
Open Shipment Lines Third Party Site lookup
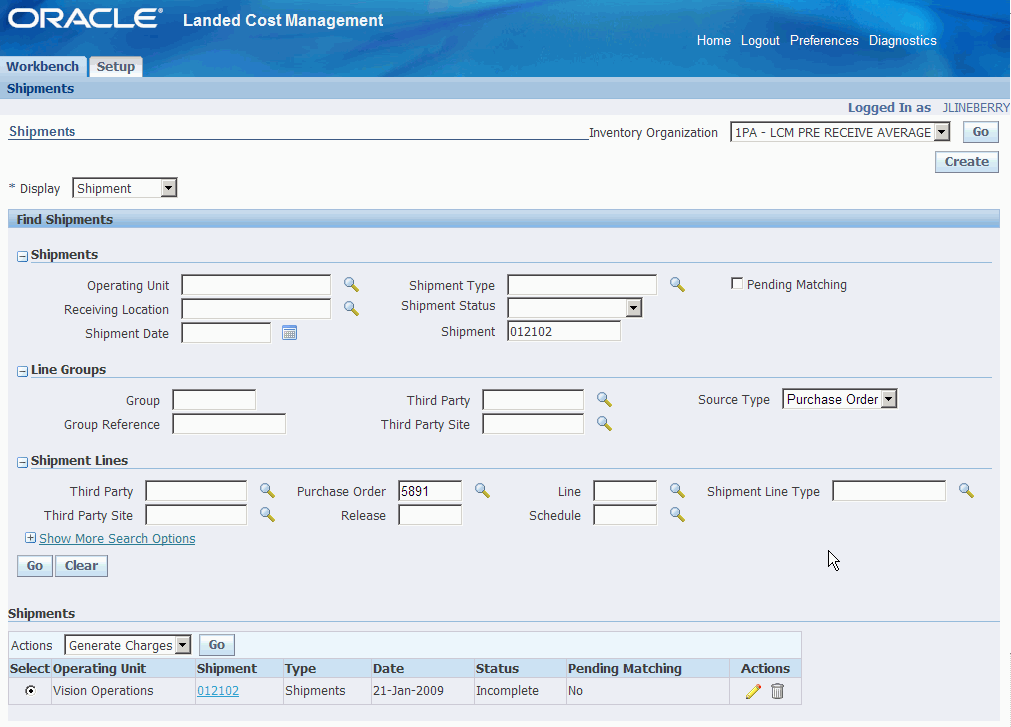(x=268, y=515)
